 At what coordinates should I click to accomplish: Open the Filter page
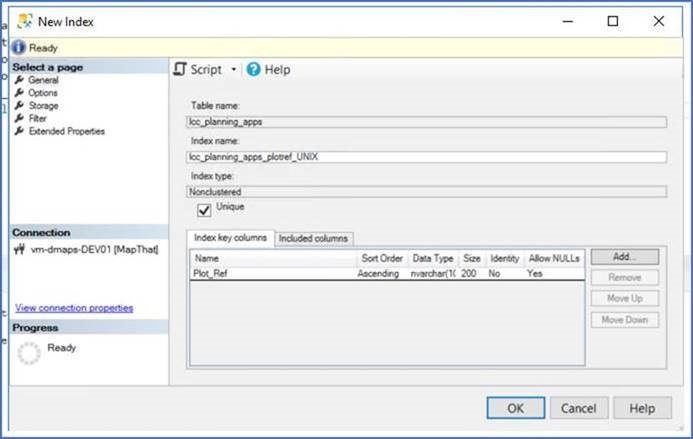click(38, 118)
